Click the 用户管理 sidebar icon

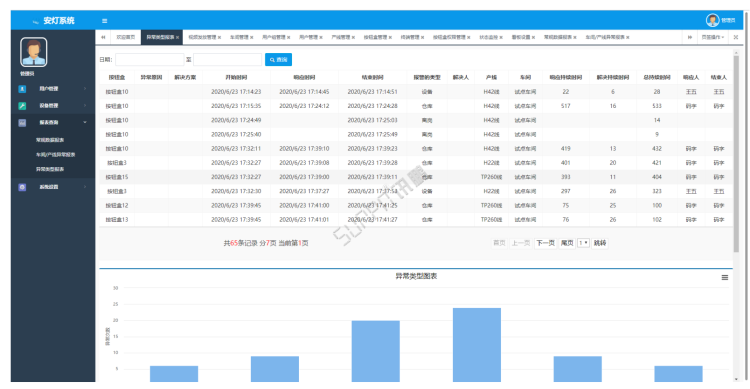pos(22,89)
